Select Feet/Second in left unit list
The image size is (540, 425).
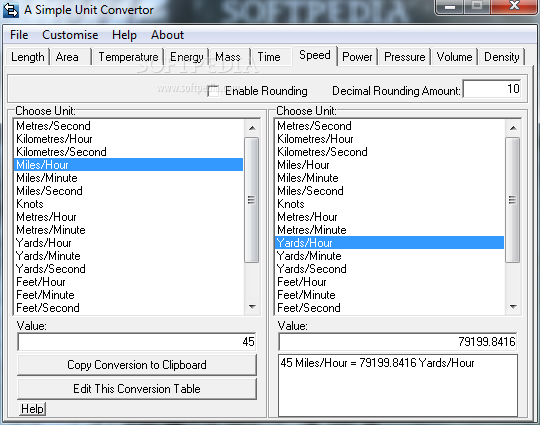pos(128,308)
